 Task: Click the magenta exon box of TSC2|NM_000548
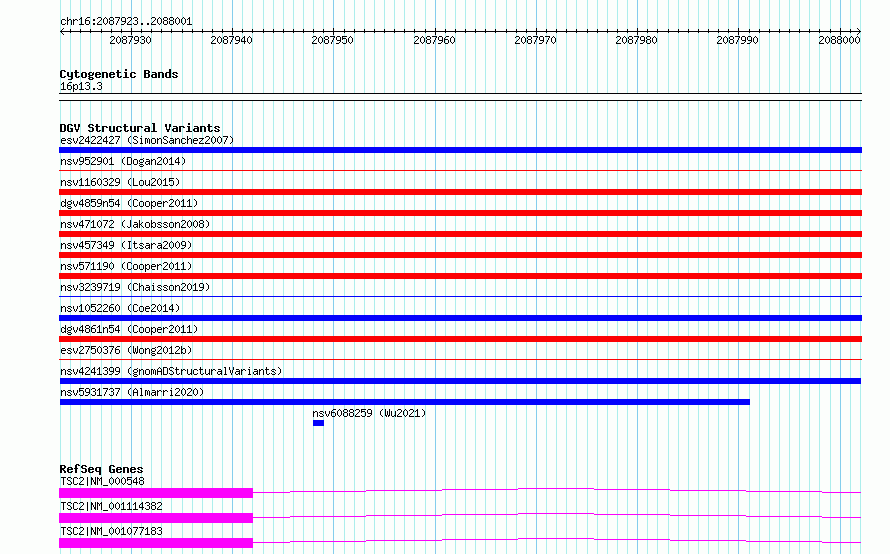[x=156, y=493]
